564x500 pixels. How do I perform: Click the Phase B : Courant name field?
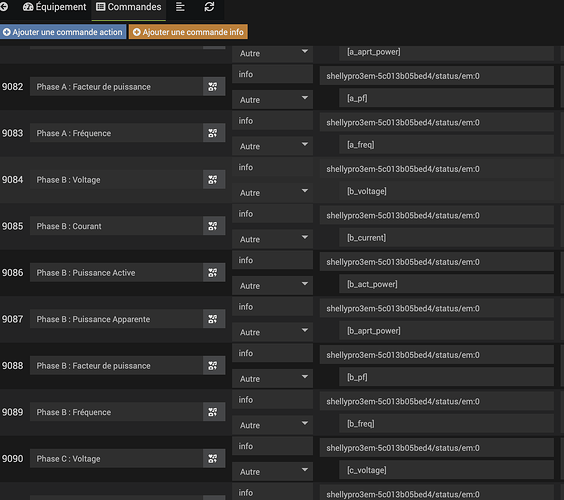116,226
